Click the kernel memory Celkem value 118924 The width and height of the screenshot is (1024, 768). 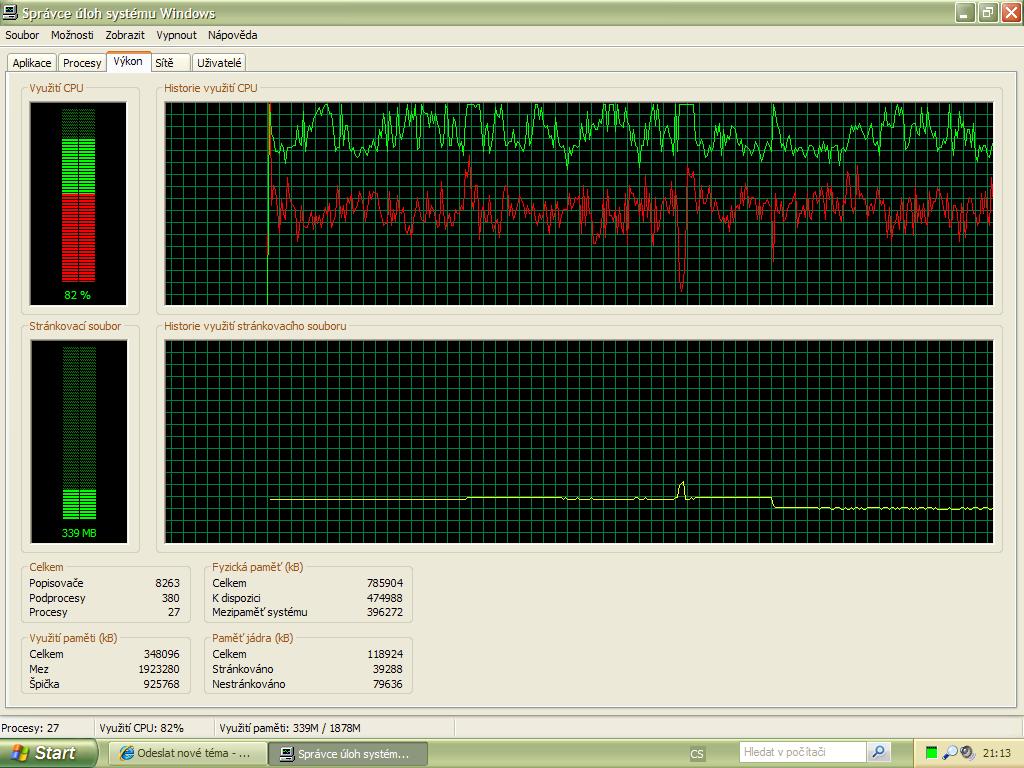coord(385,654)
